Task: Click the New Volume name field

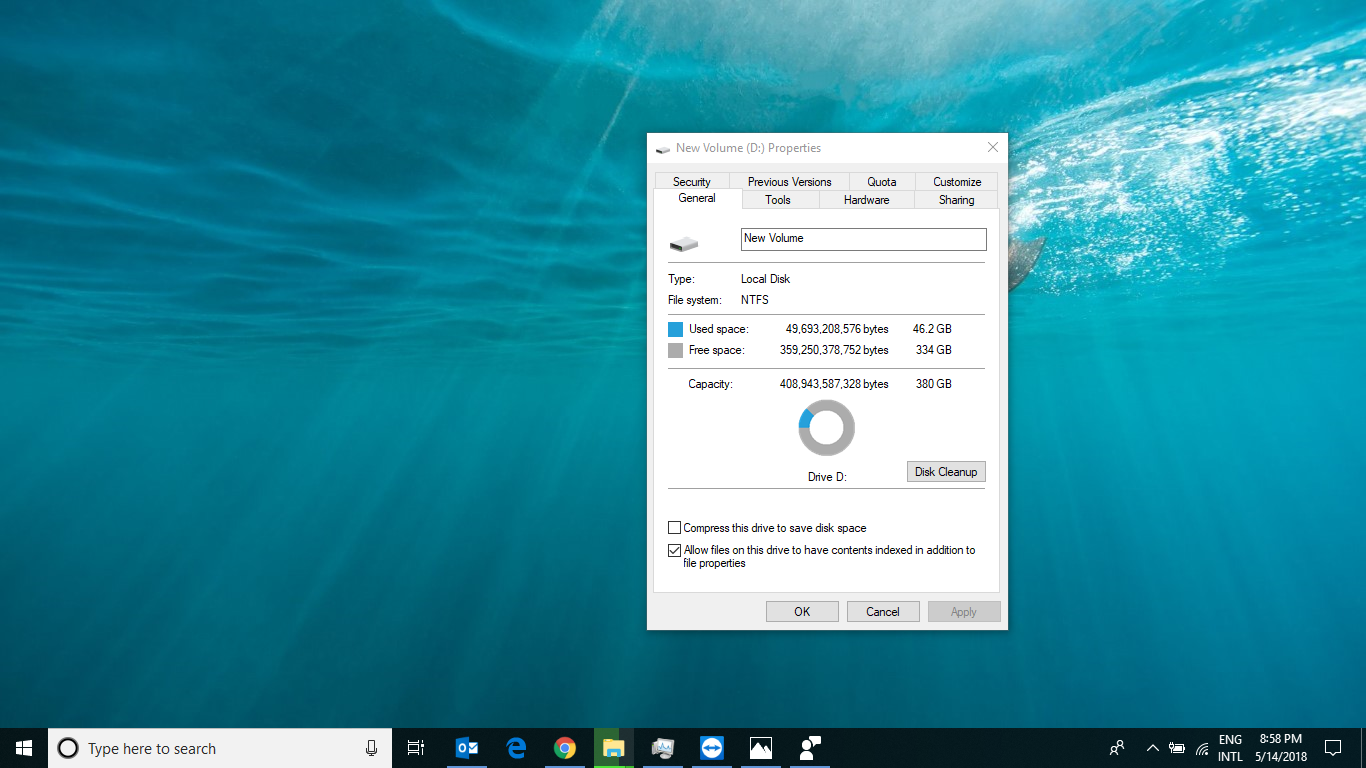Action: point(863,239)
